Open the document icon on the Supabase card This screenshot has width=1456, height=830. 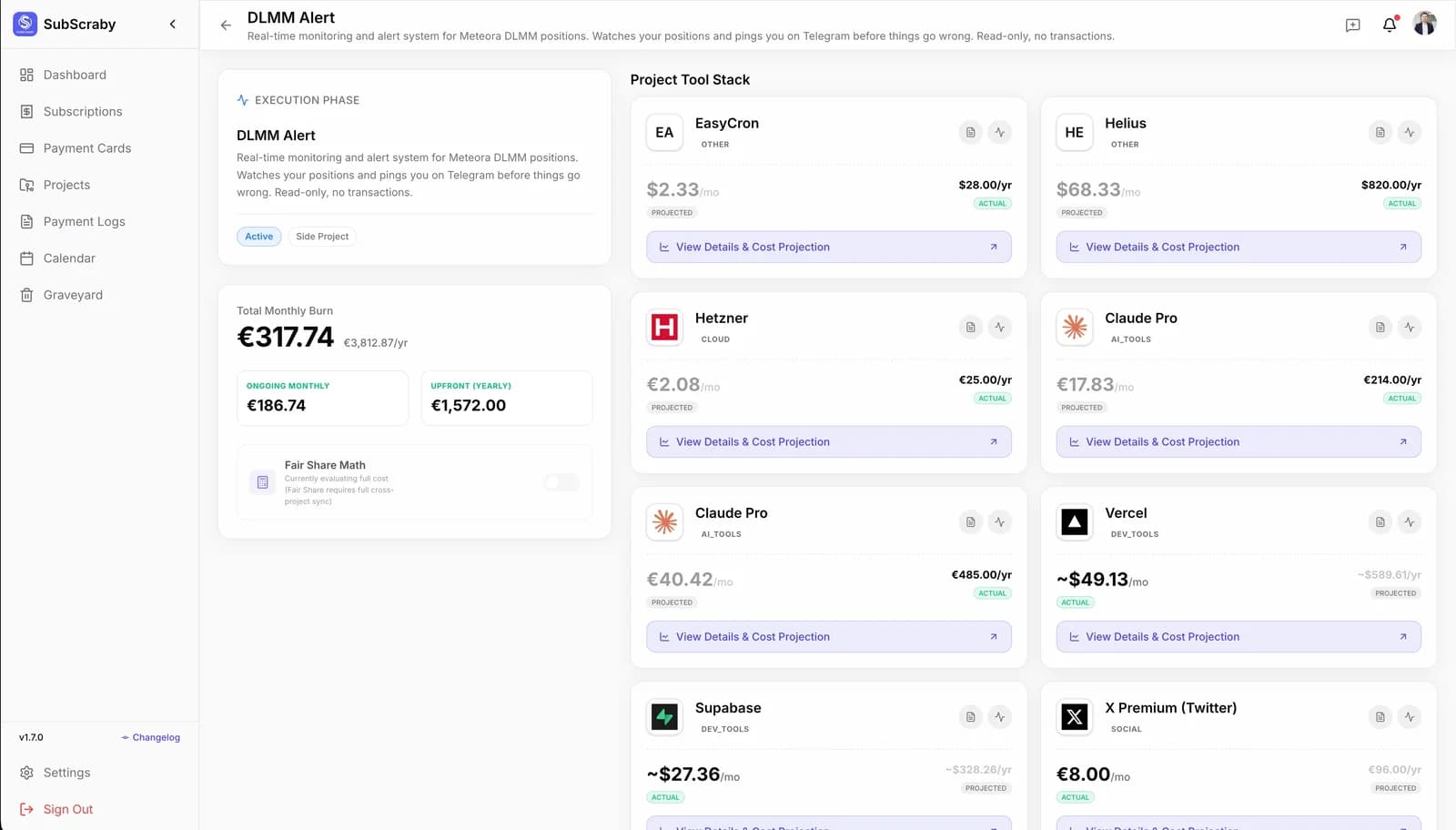971,717
